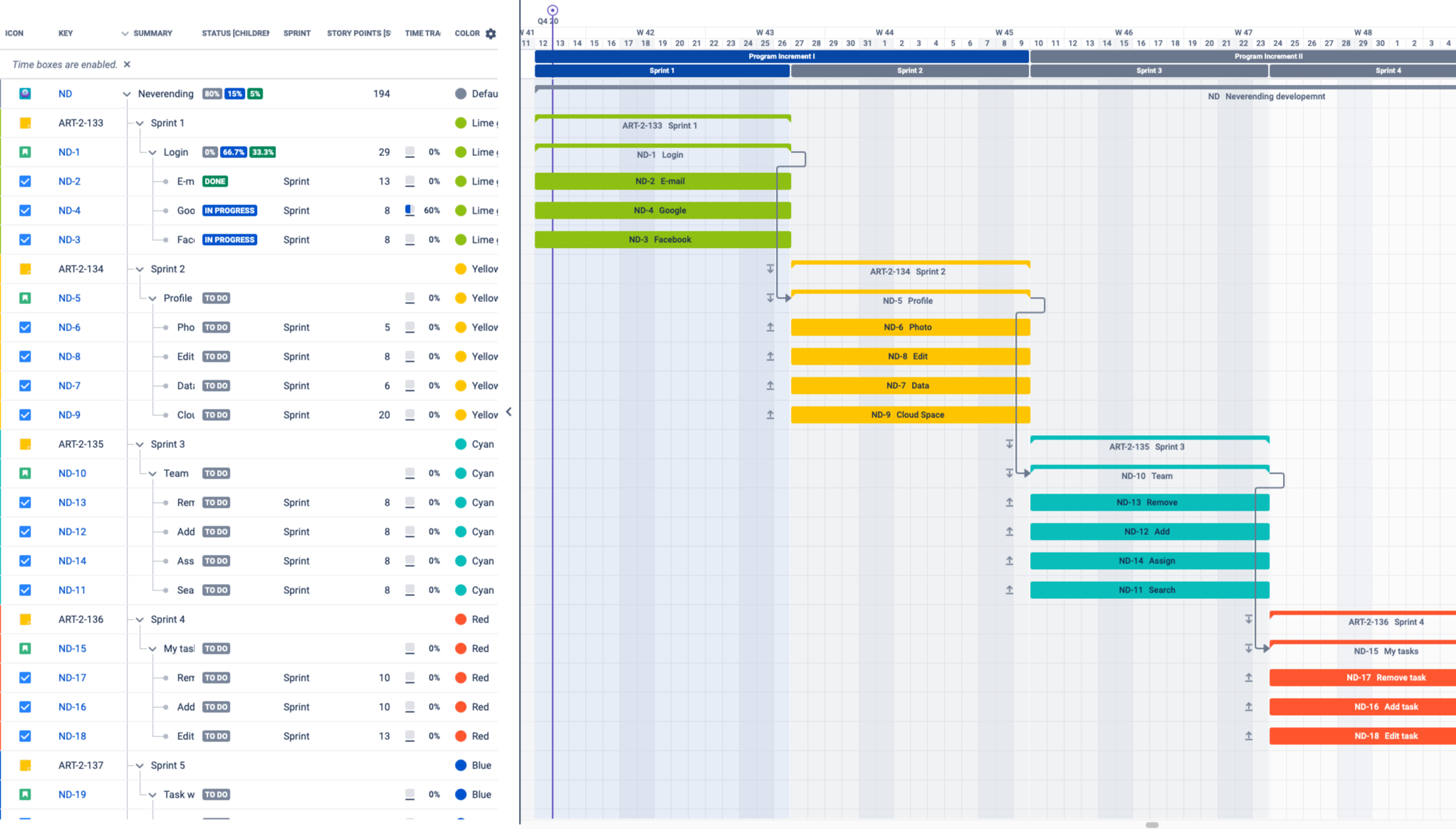Toggle the ND-13 task checkbox icon
Viewport: 1456px width, 829px height.
[x=25, y=502]
